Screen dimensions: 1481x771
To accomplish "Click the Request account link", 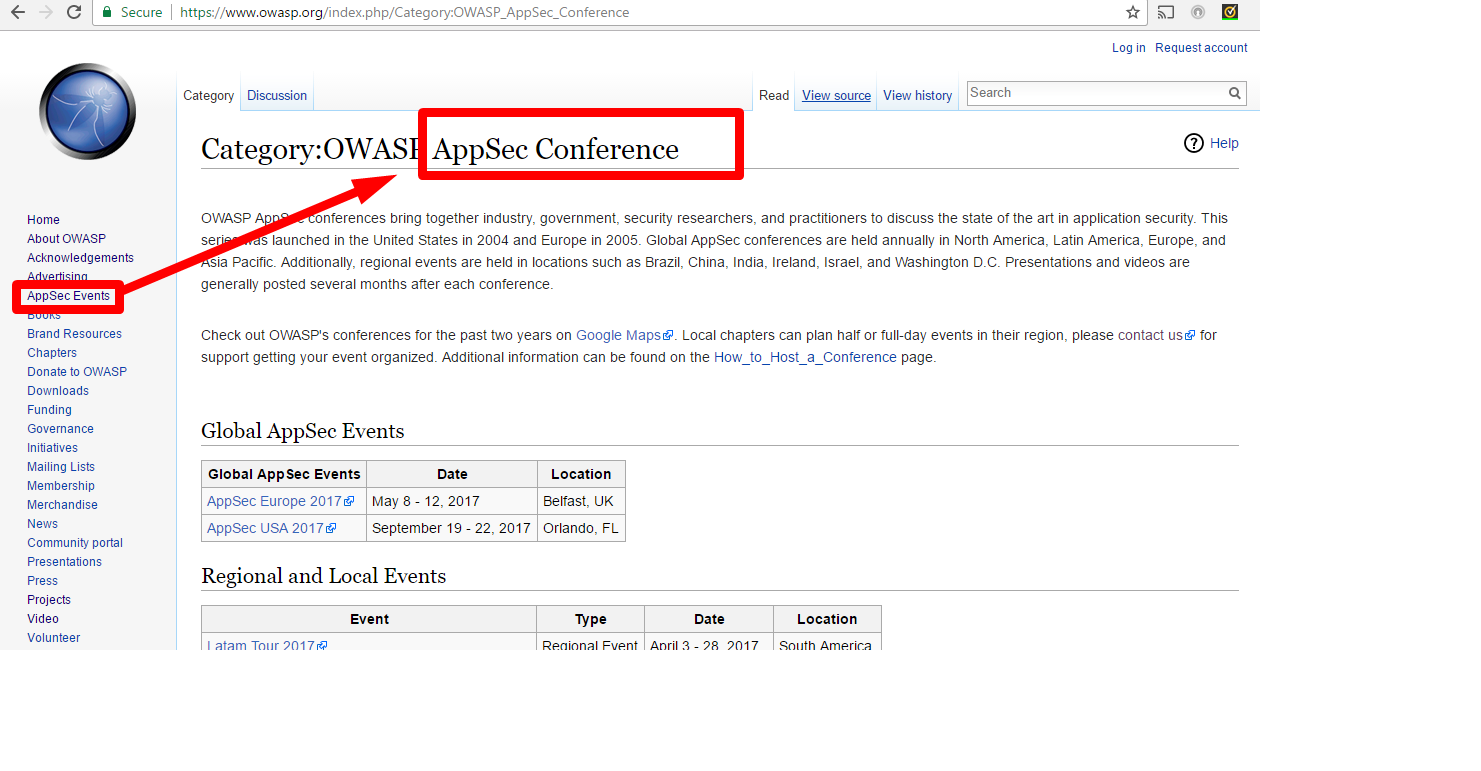I will pos(1201,48).
